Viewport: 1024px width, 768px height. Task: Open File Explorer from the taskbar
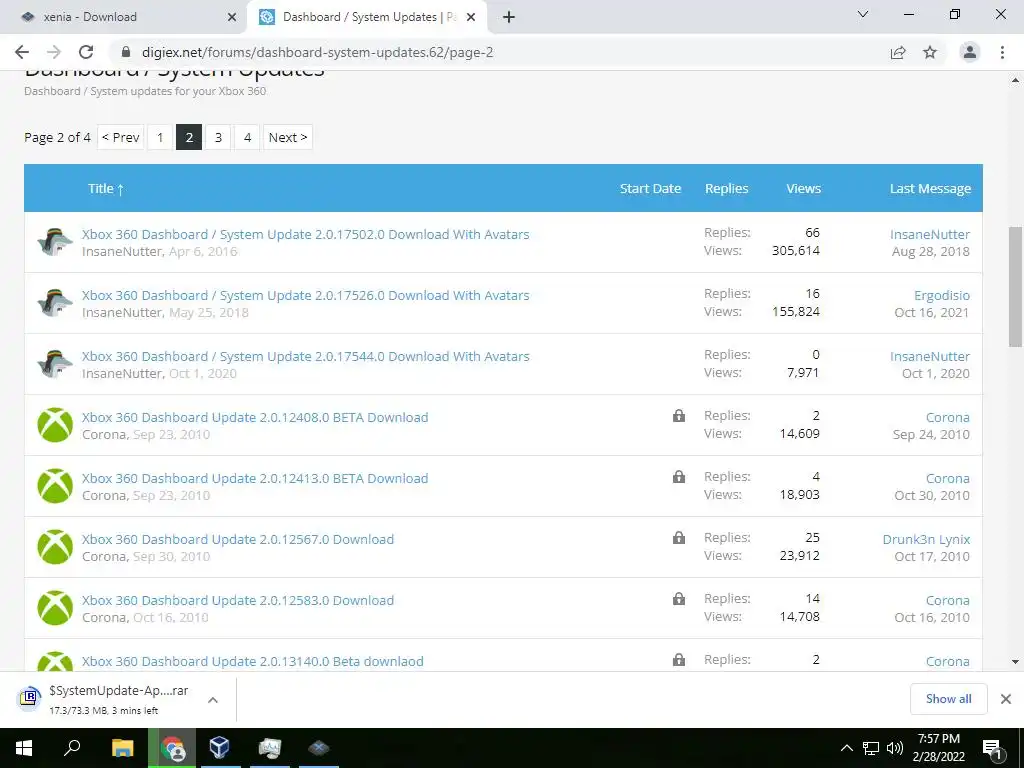(122, 748)
